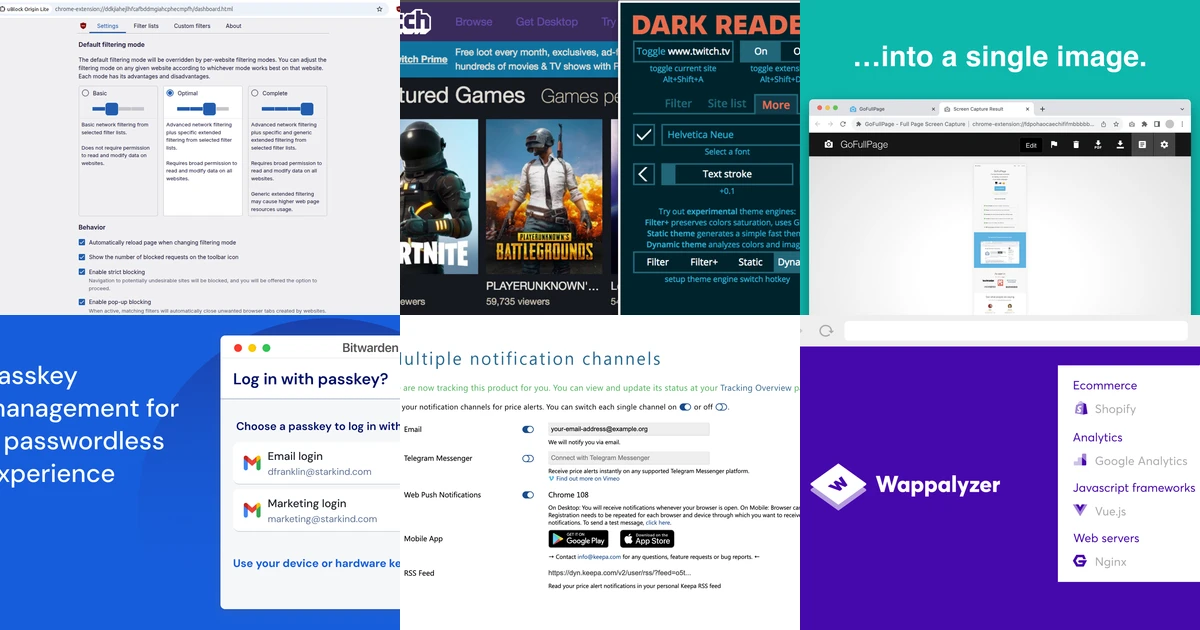The image size is (1200, 630).
Task: Open the Site list tab in Dark Reader
Action: [x=727, y=103]
